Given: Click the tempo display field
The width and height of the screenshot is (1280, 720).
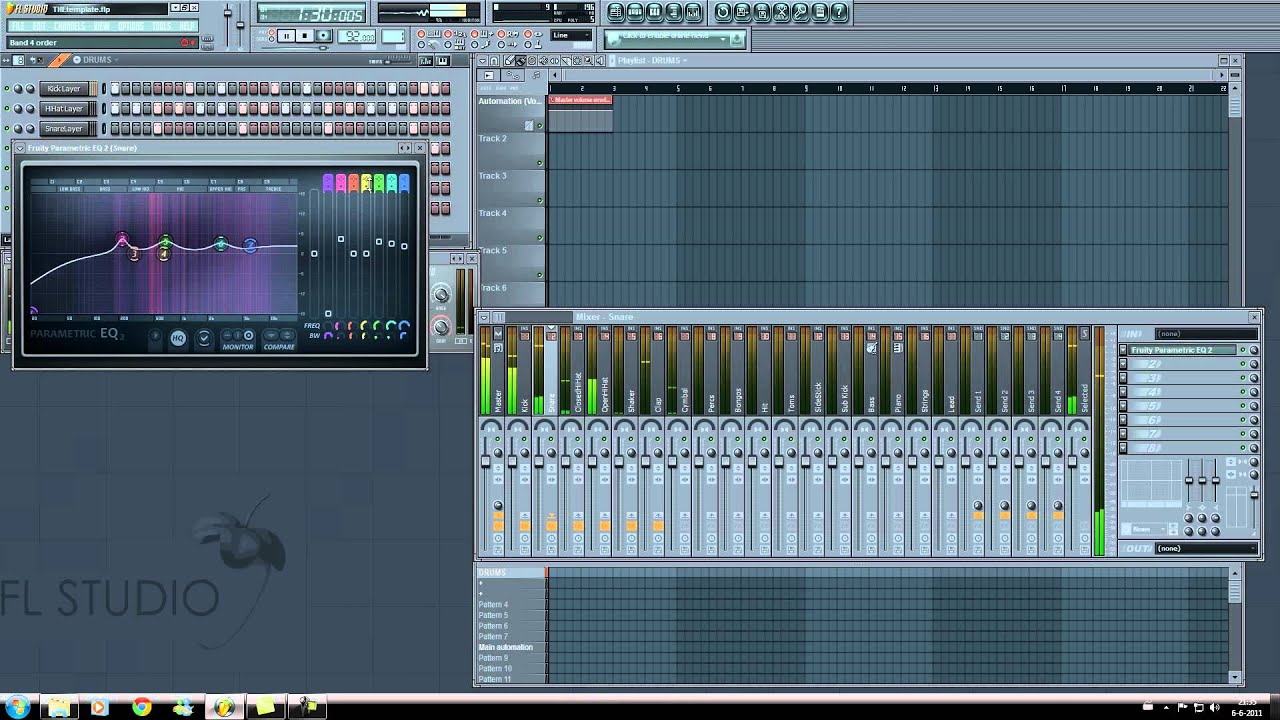Looking at the screenshot, I should [357, 36].
